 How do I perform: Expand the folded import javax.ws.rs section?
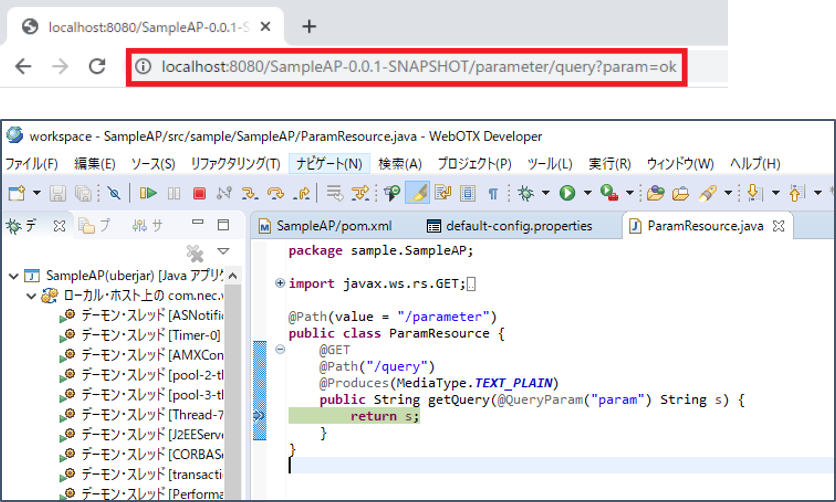click(278, 284)
